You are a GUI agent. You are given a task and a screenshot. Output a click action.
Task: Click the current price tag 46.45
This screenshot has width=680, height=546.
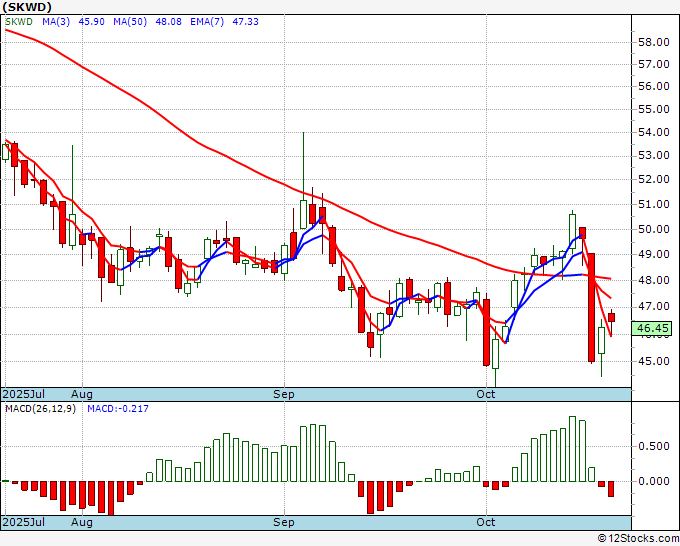click(651, 328)
